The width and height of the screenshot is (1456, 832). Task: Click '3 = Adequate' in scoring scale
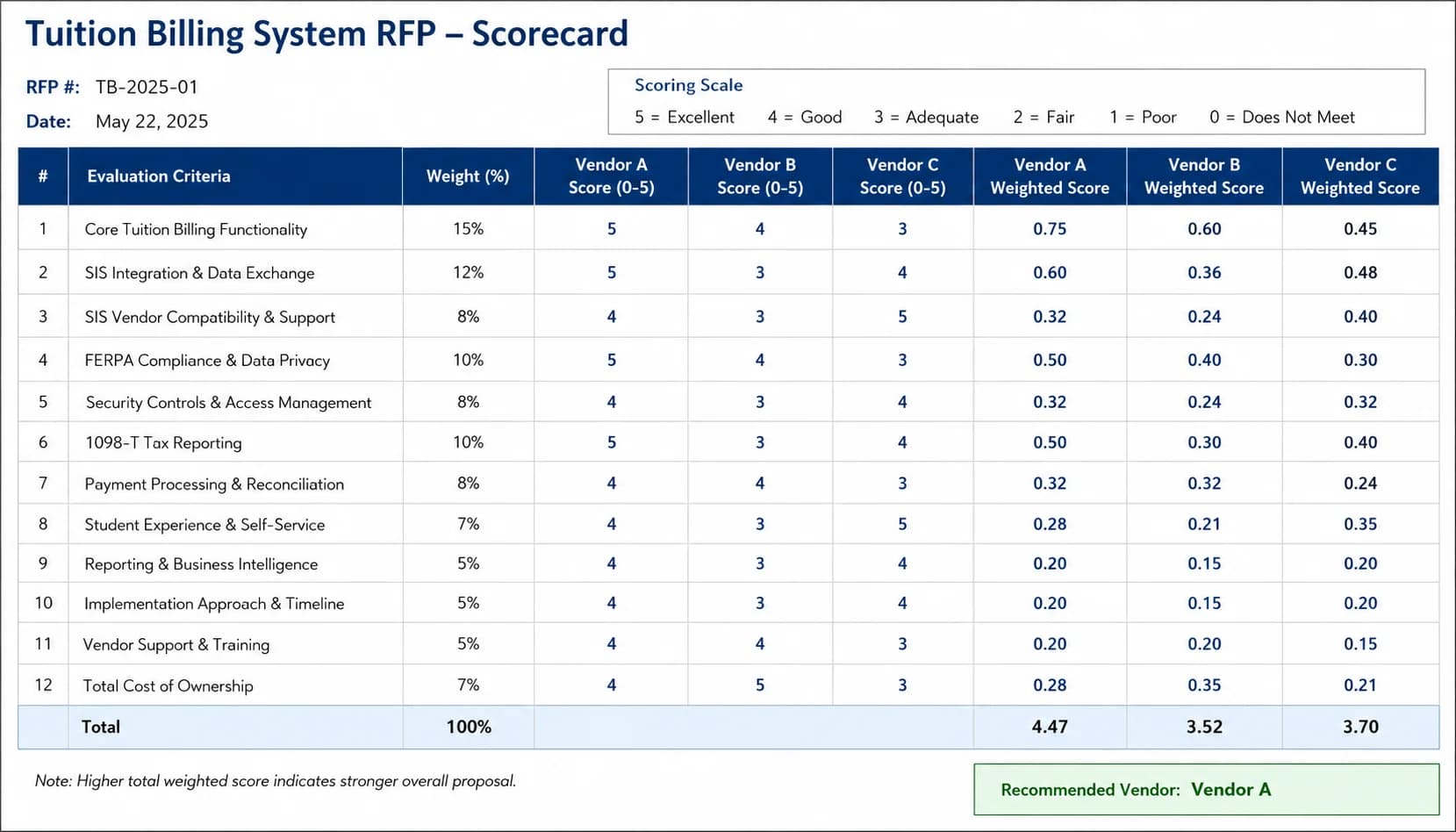point(926,117)
